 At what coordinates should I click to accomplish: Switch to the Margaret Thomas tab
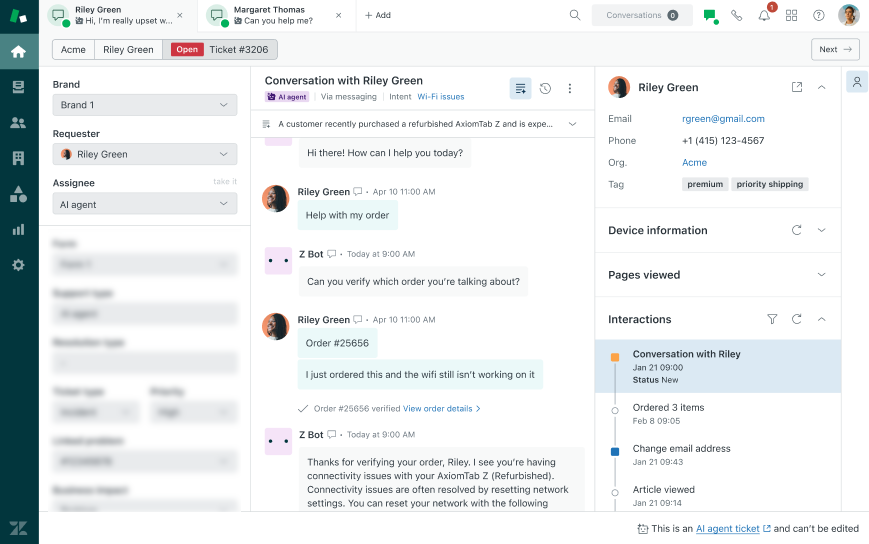[x=272, y=15]
